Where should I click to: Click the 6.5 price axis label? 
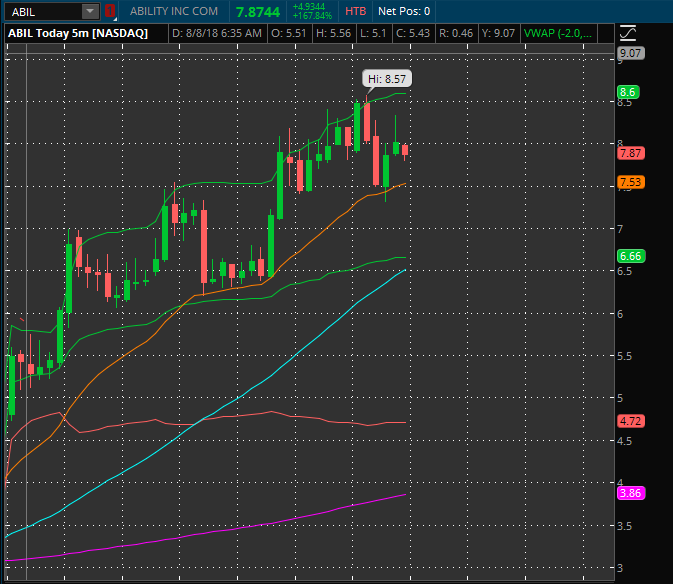[x=624, y=271]
